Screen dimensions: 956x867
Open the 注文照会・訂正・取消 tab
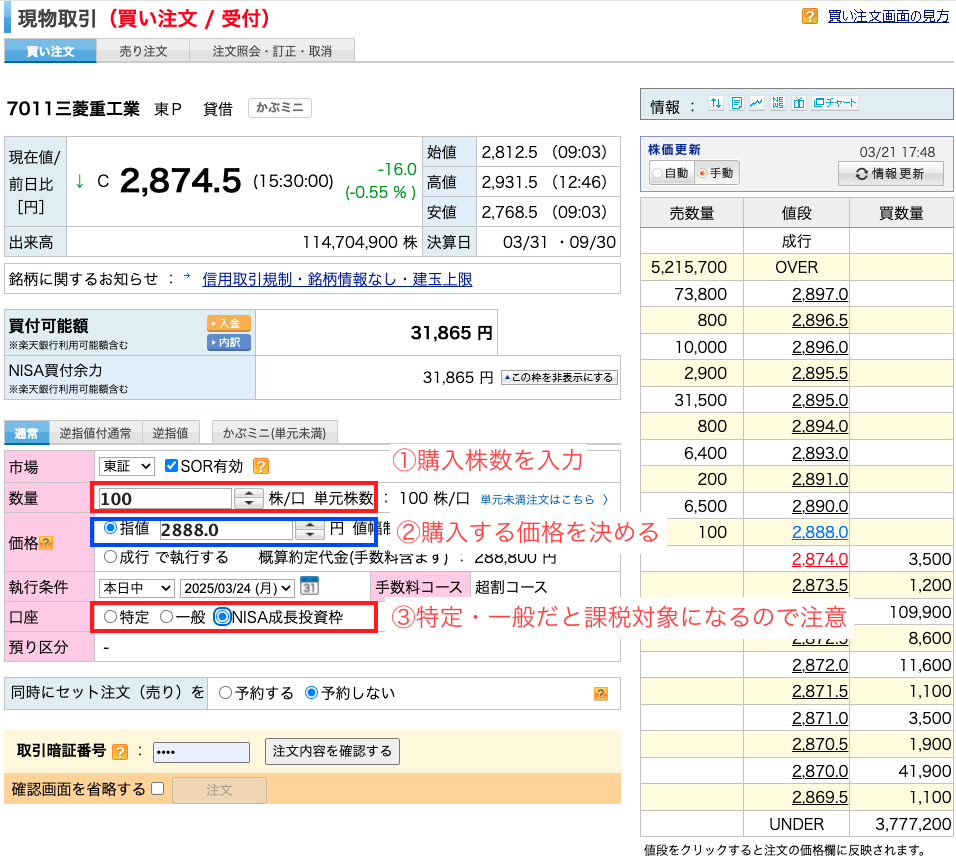click(272, 51)
